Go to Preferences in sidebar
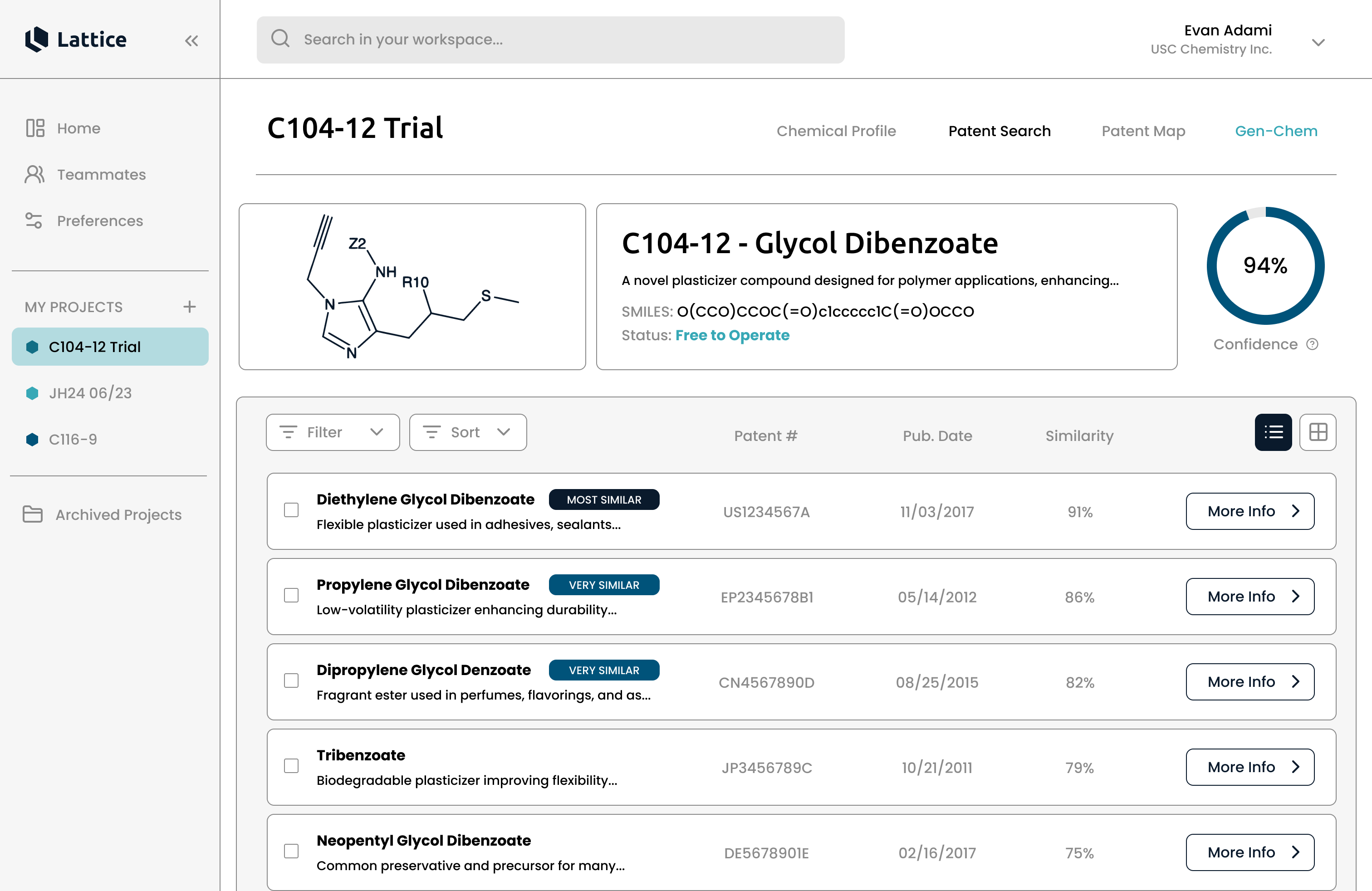This screenshot has width=1372, height=891. 99,221
